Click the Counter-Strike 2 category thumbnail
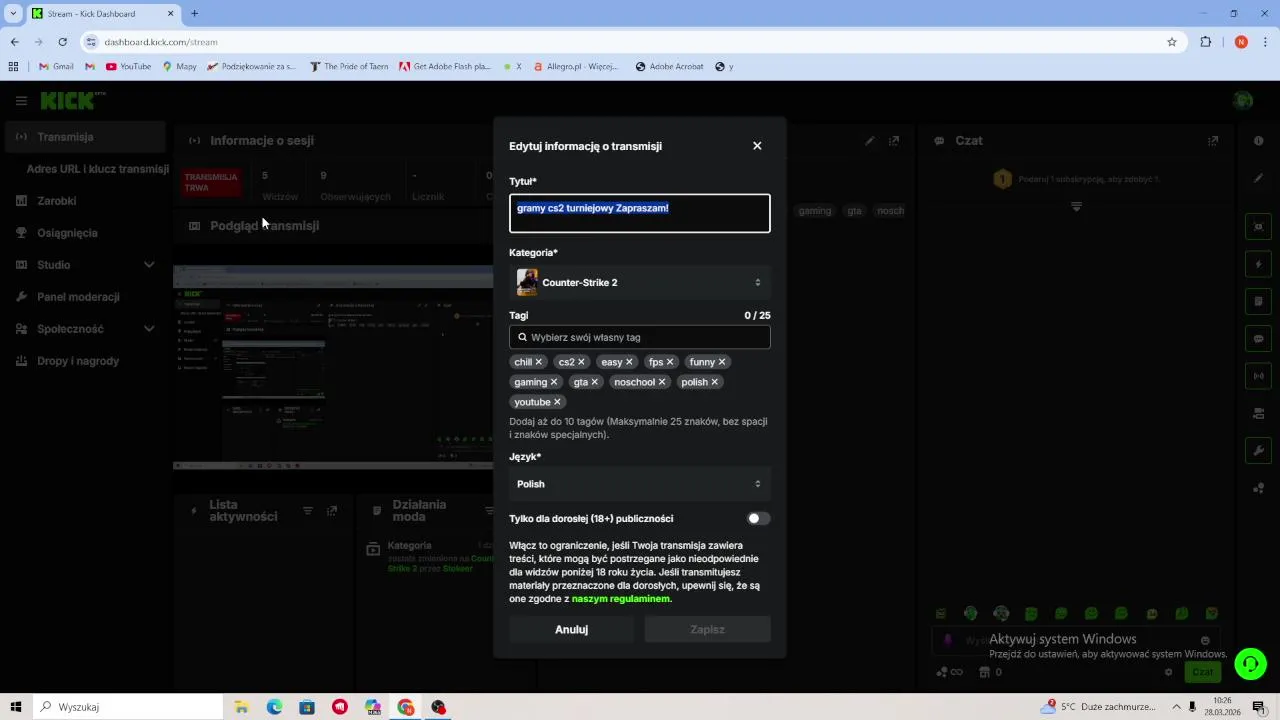This screenshot has height=720, width=1280. click(527, 283)
